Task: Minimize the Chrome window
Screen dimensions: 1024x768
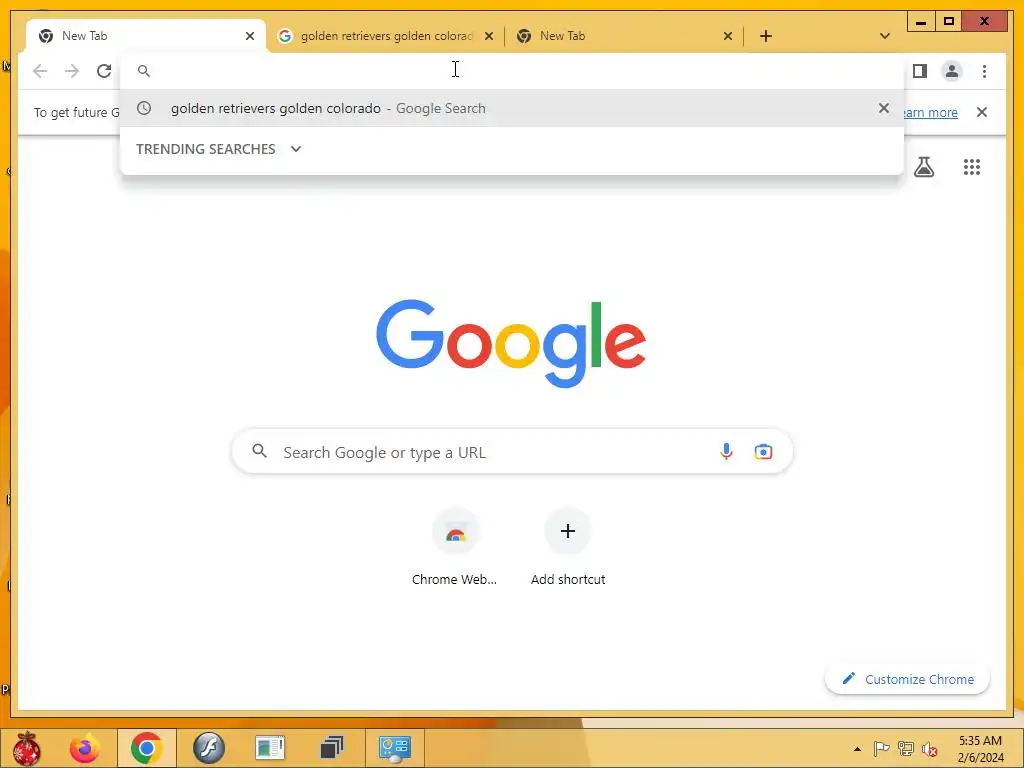Action: coord(921,22)
